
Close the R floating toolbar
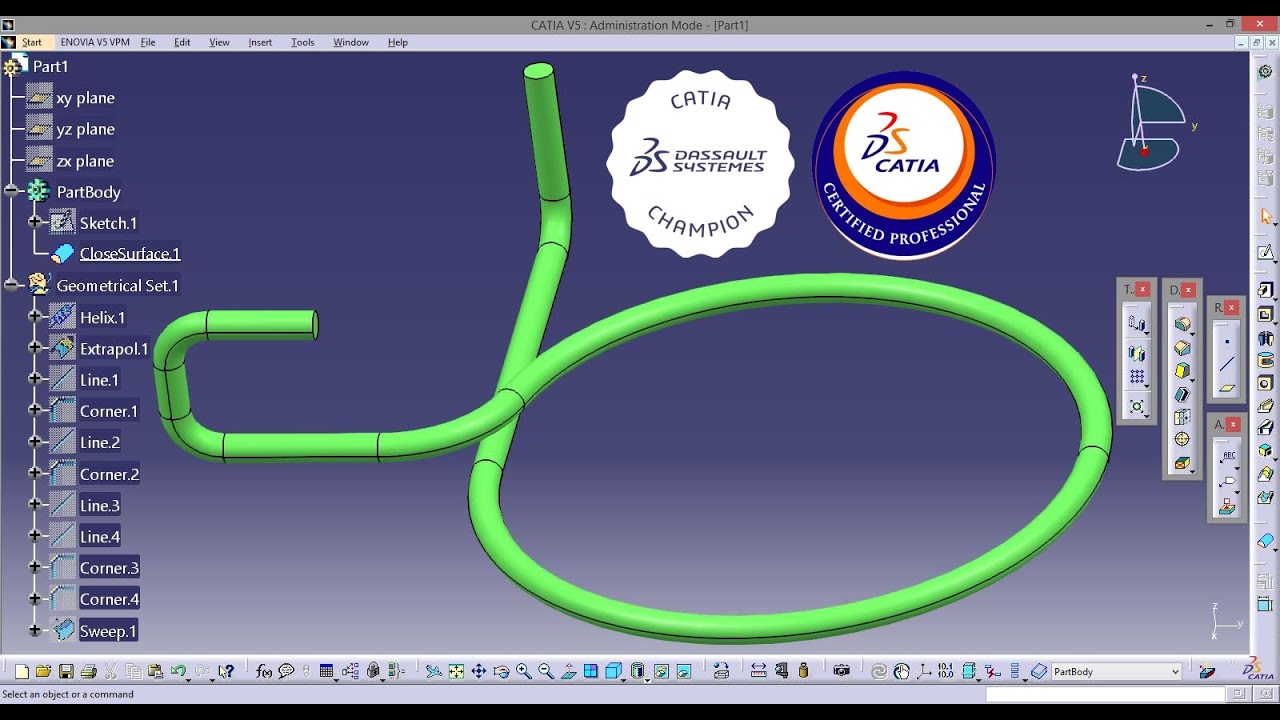(x=1232, y=307)
